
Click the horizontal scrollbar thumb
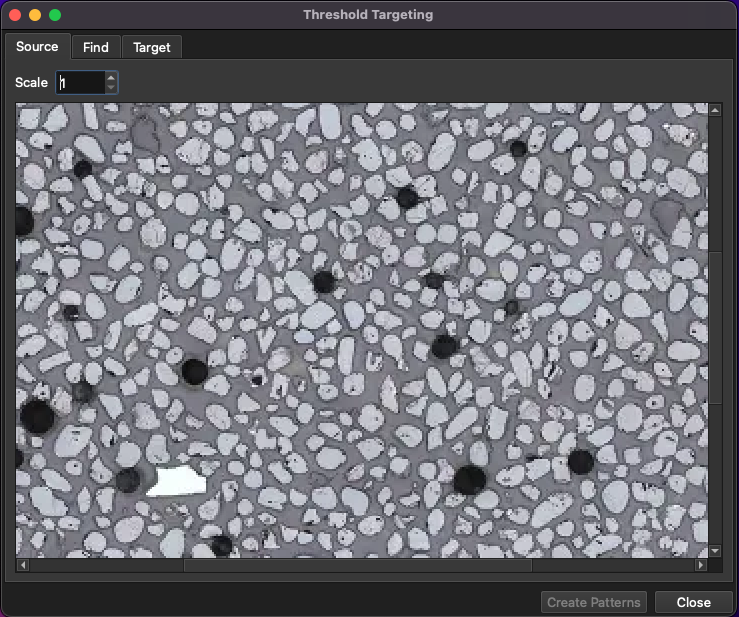pos(358,565)
